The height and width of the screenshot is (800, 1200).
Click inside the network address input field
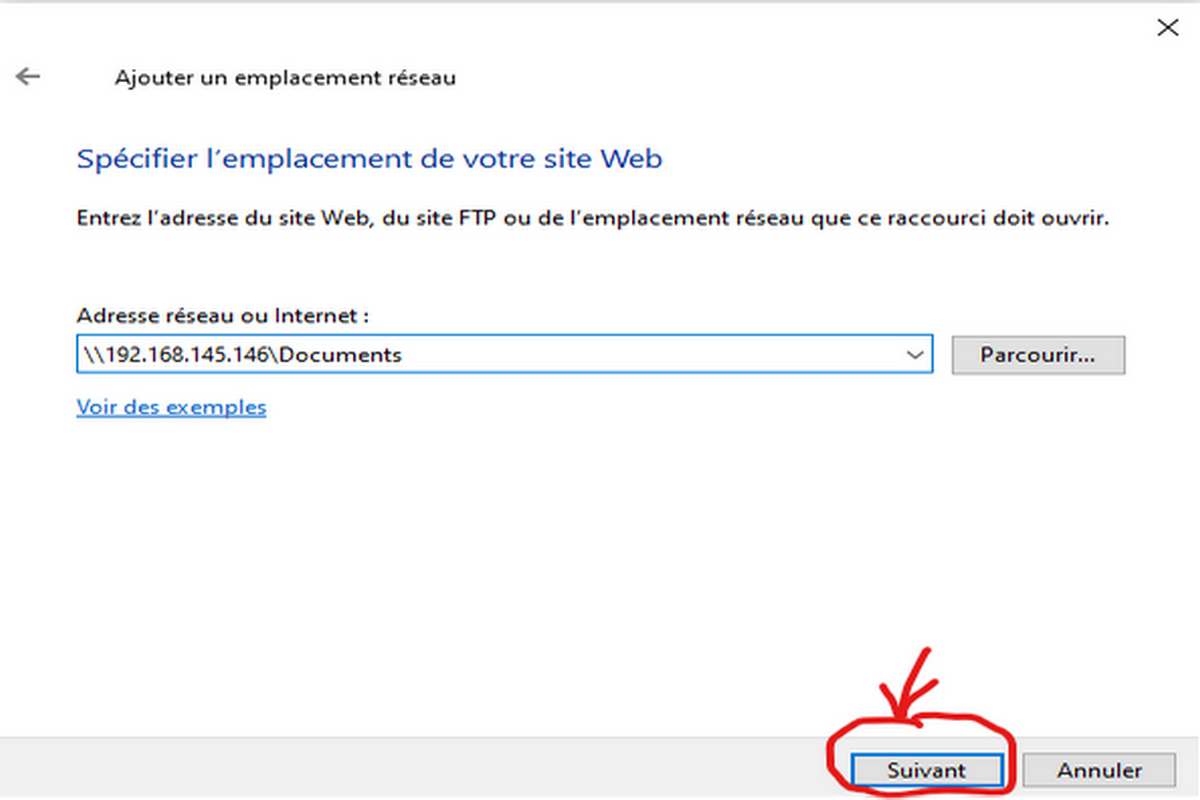(x=600, y=355)
